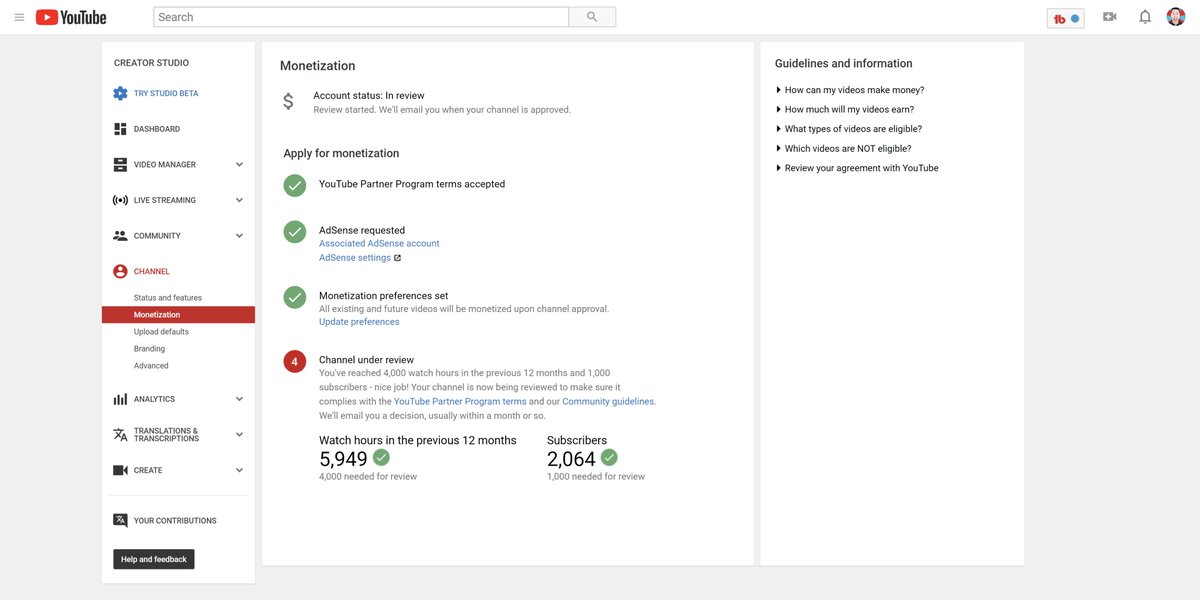Click the Help and feedback button
This screenshot has height=600, width=1200.
pyautogui.click(x=154, y=559)
